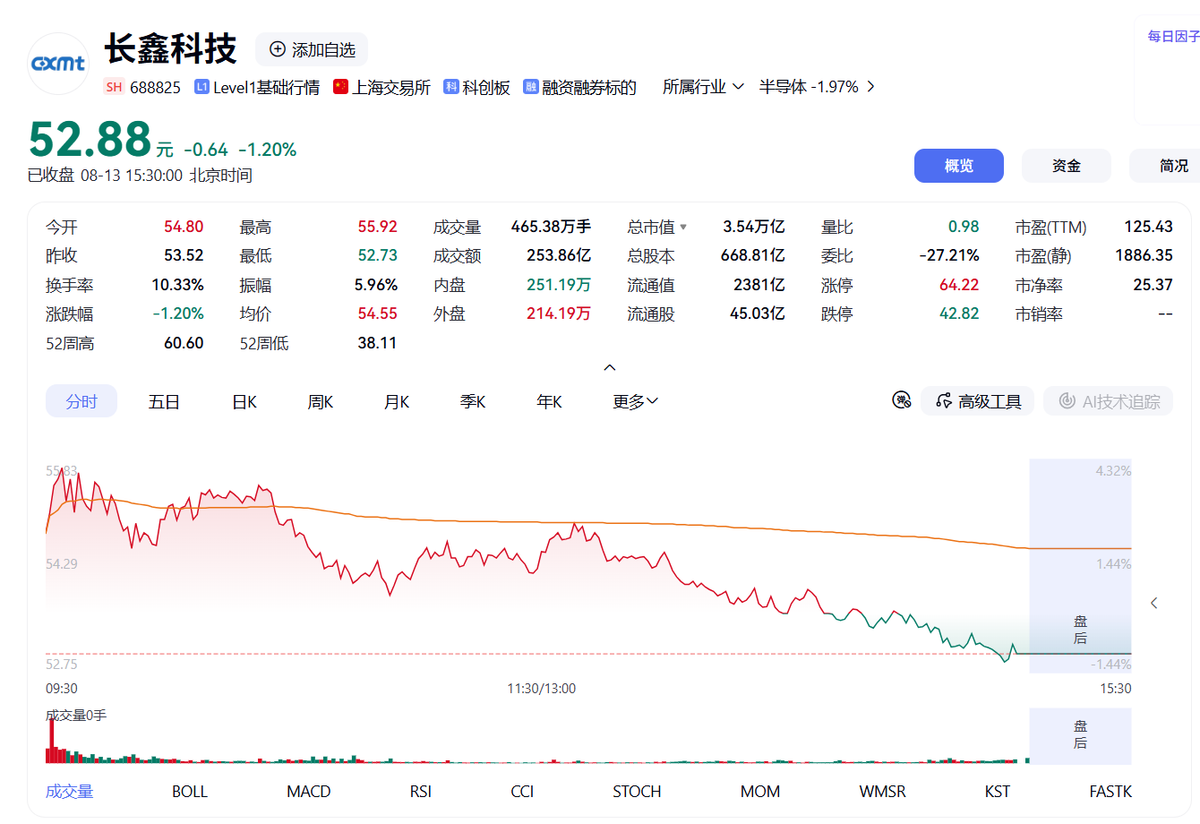Open the 高级工具 advanced tools
The width and height of the screenshot is (1200, 824).
click(x=978, y=402)
